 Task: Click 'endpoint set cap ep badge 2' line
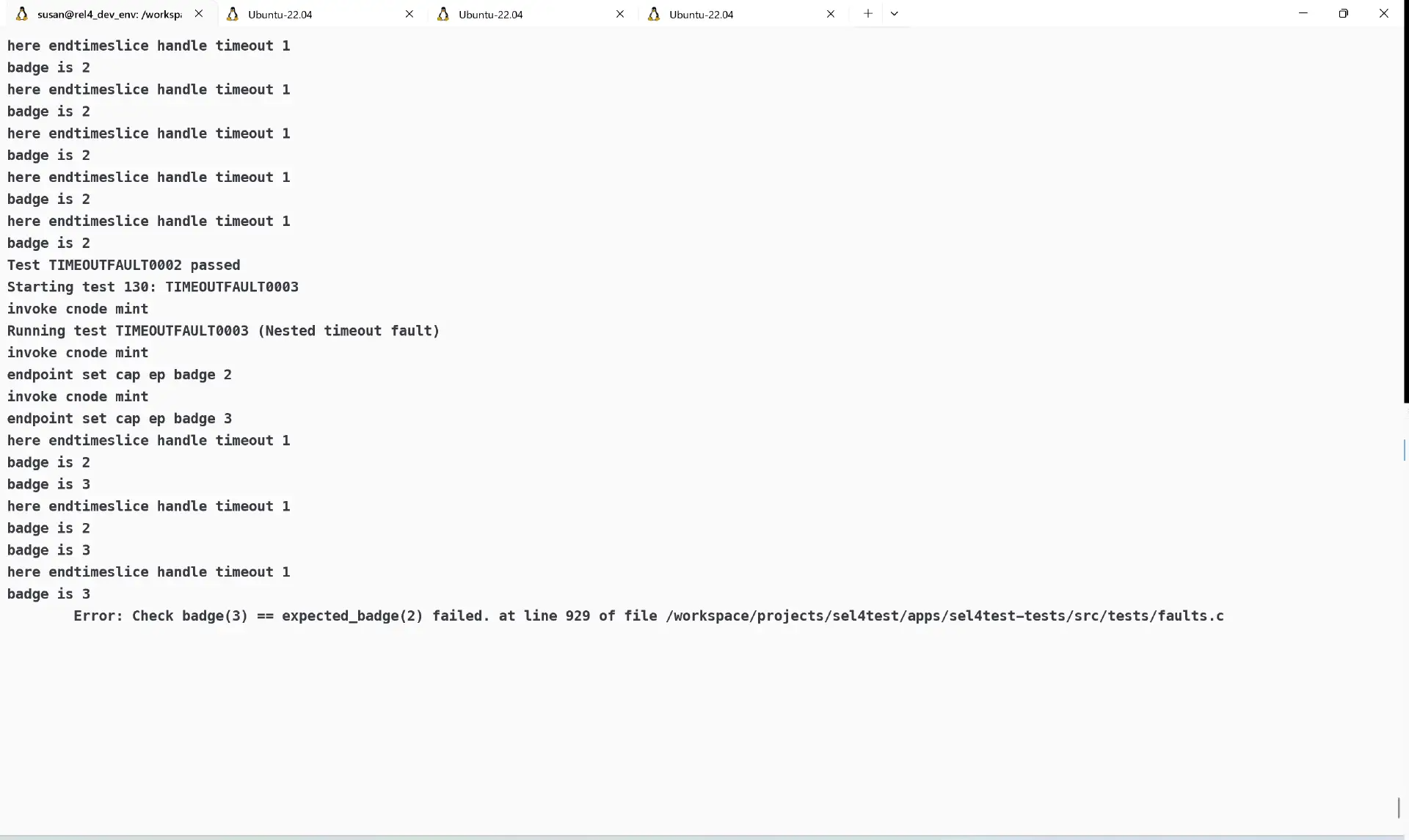point(120,375)
